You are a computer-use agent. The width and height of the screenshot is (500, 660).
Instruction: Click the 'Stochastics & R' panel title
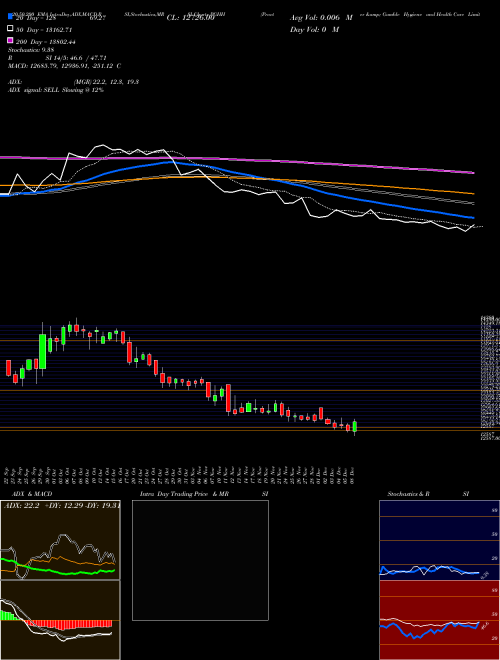click(x=409, y=494)
